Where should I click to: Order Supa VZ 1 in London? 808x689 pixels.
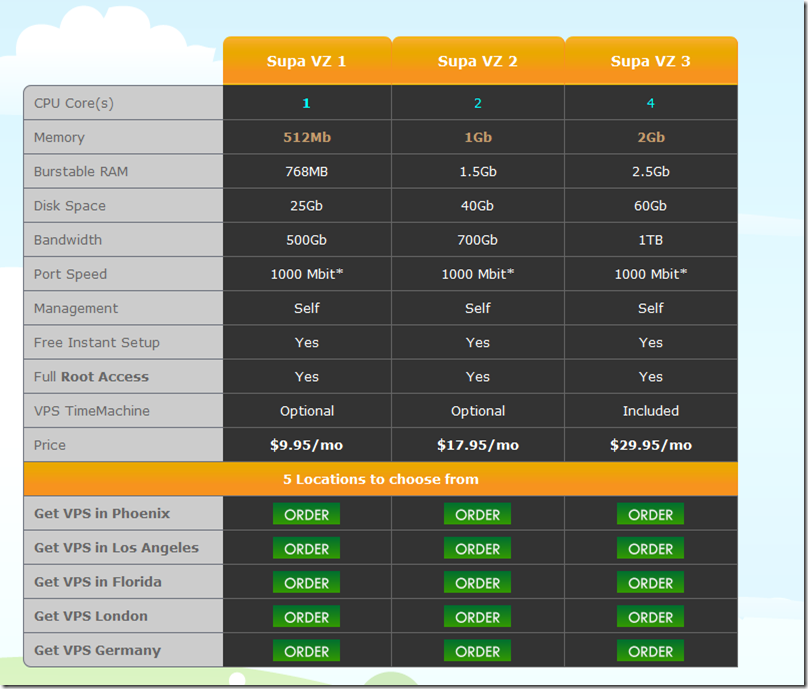point(306,616)
